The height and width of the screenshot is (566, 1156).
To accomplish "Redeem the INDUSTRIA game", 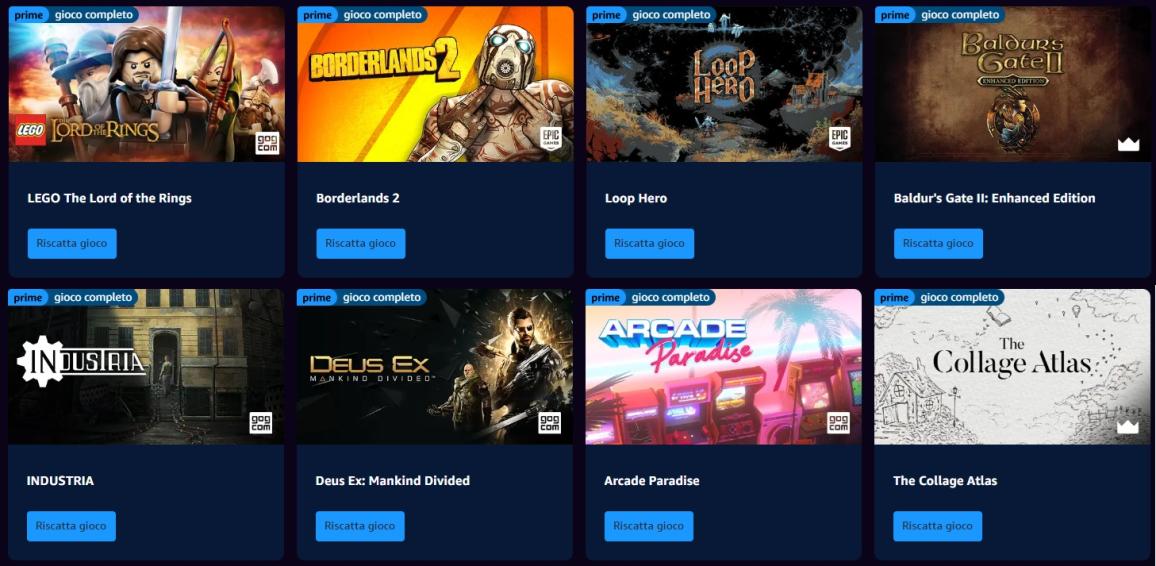I will click(72, 526).
